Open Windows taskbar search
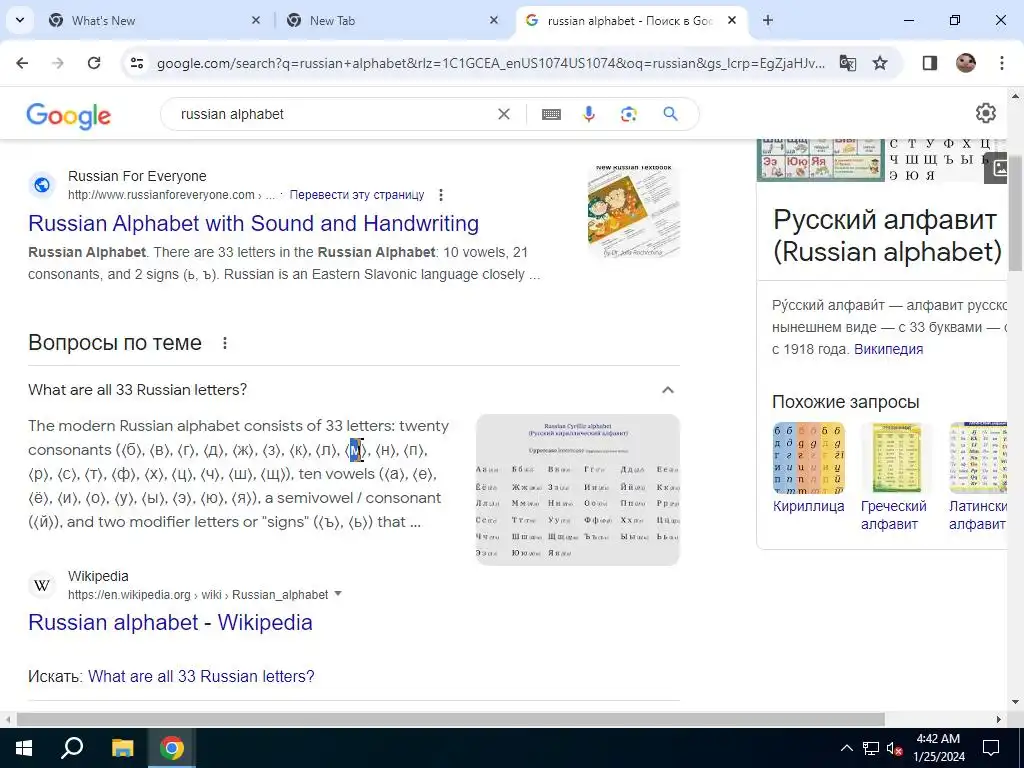 point(72,748)
